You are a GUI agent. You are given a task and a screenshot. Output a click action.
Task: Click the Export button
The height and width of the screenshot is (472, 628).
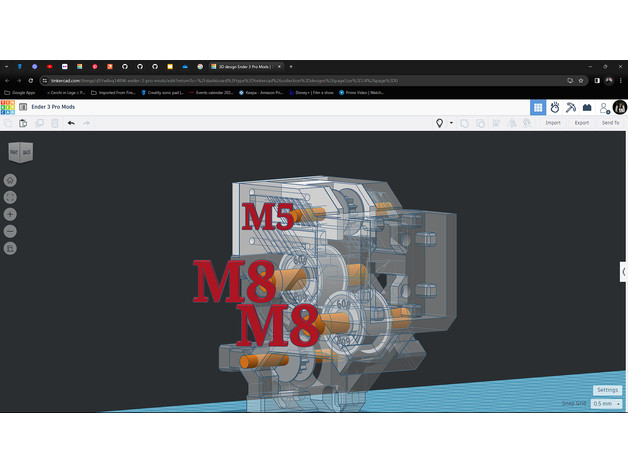pyautogui.click(x=581, y=123)
